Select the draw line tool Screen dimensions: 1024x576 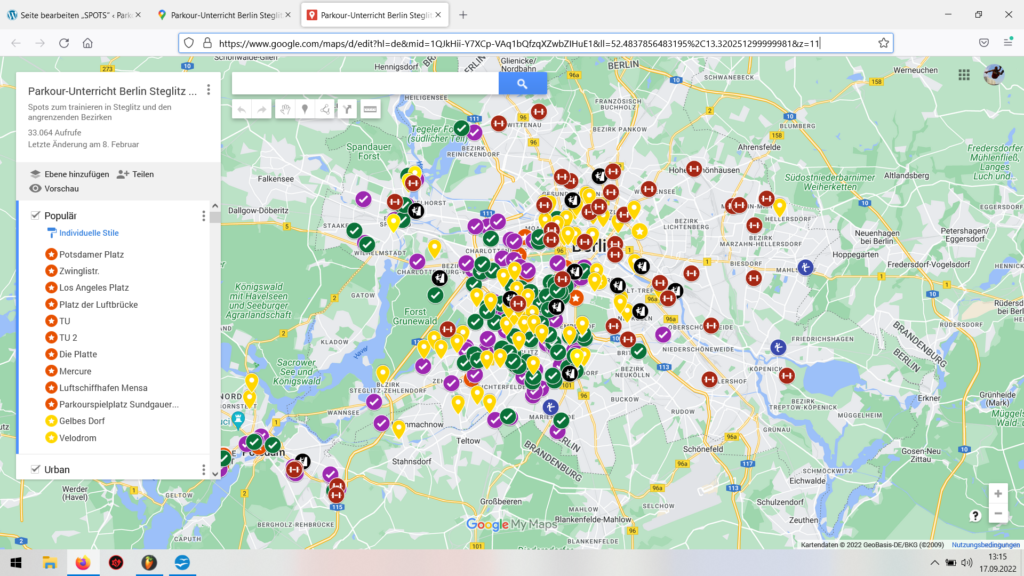326,109
